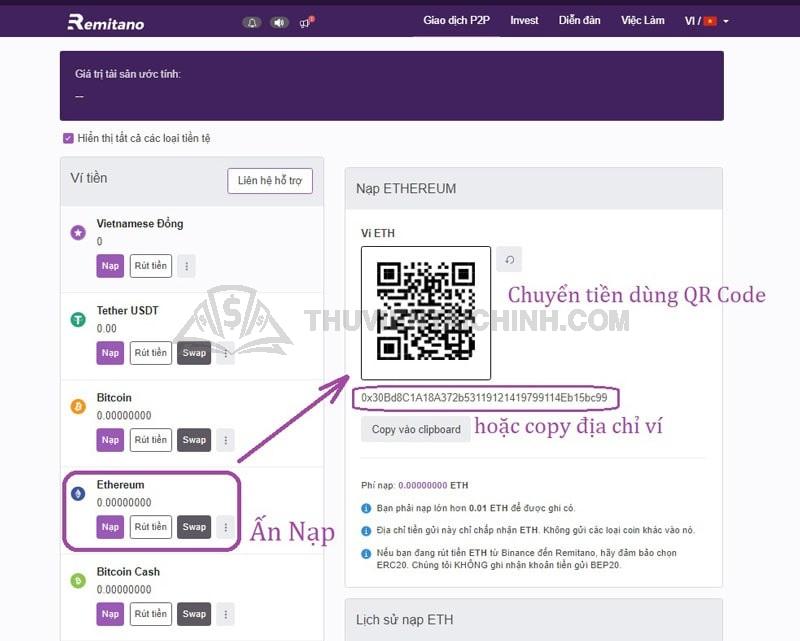Open the Invest menu item
Screen dimensions: 800x641
[524, 20]
